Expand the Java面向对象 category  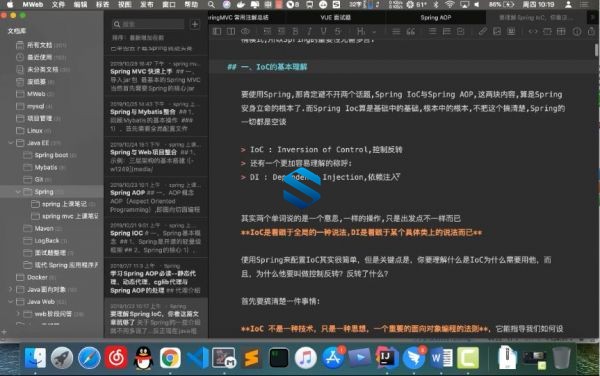tap(10, 289)
